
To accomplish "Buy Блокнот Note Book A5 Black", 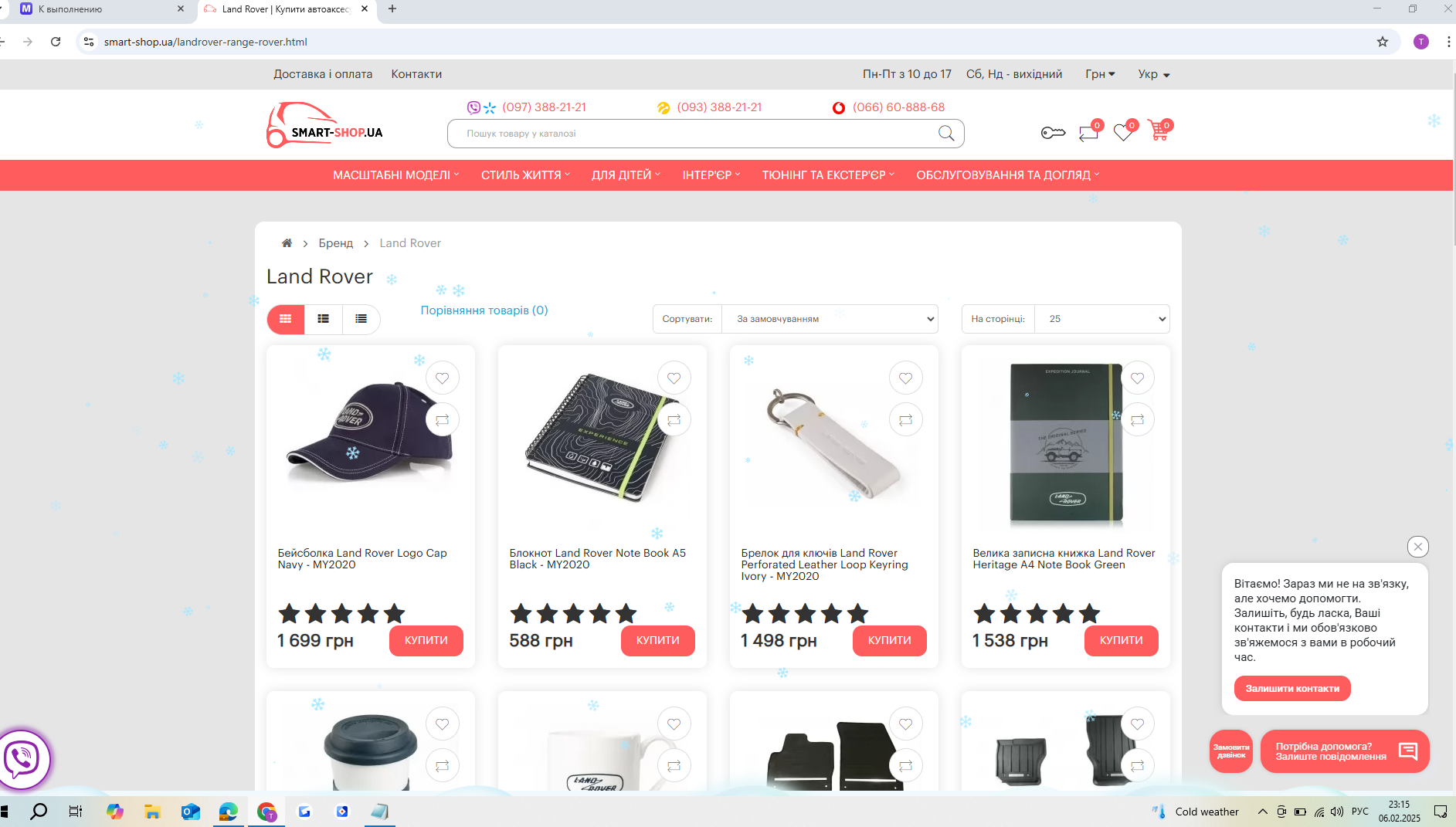I will (x=658, y=641).
